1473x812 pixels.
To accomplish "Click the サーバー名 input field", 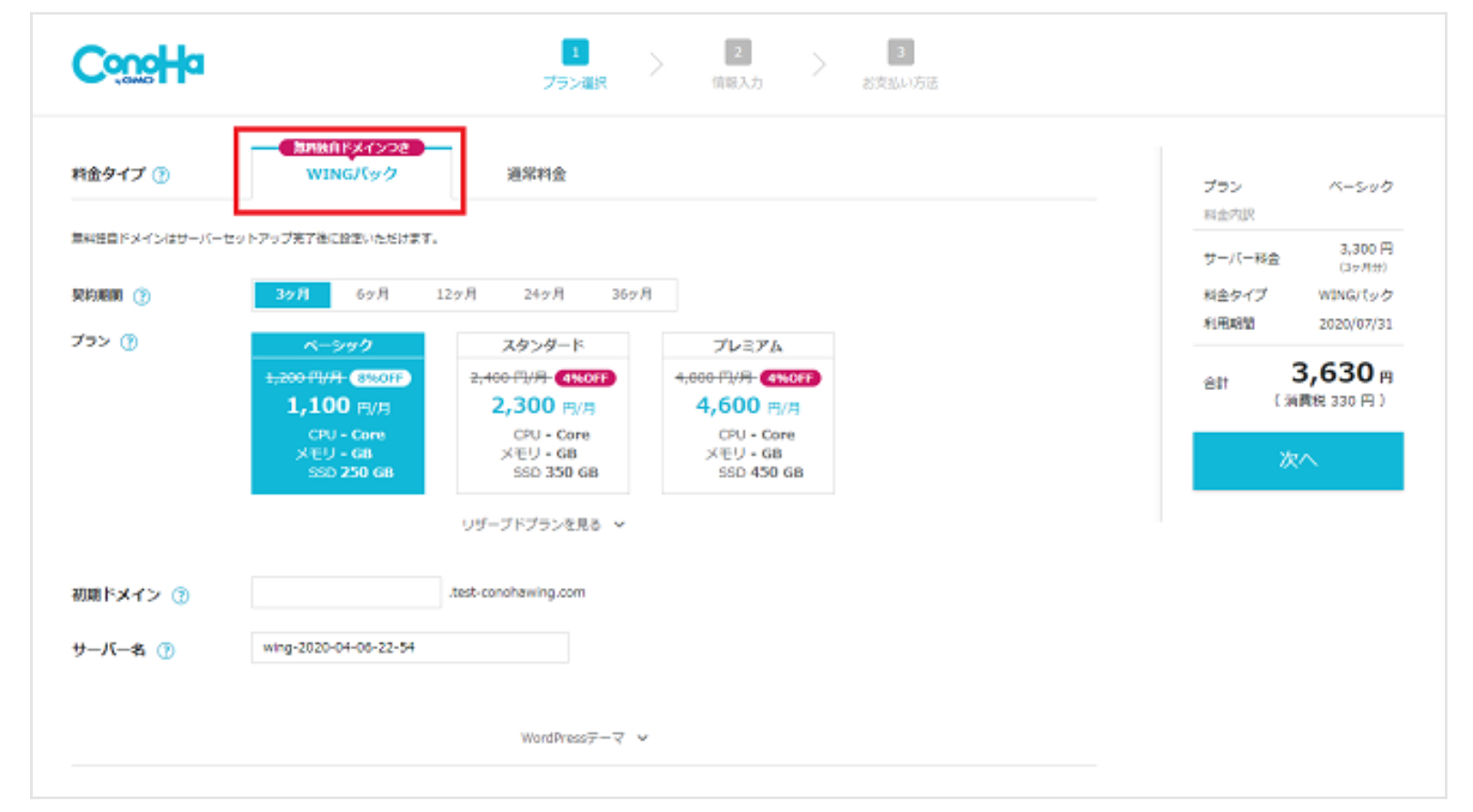I will (409, 647).
